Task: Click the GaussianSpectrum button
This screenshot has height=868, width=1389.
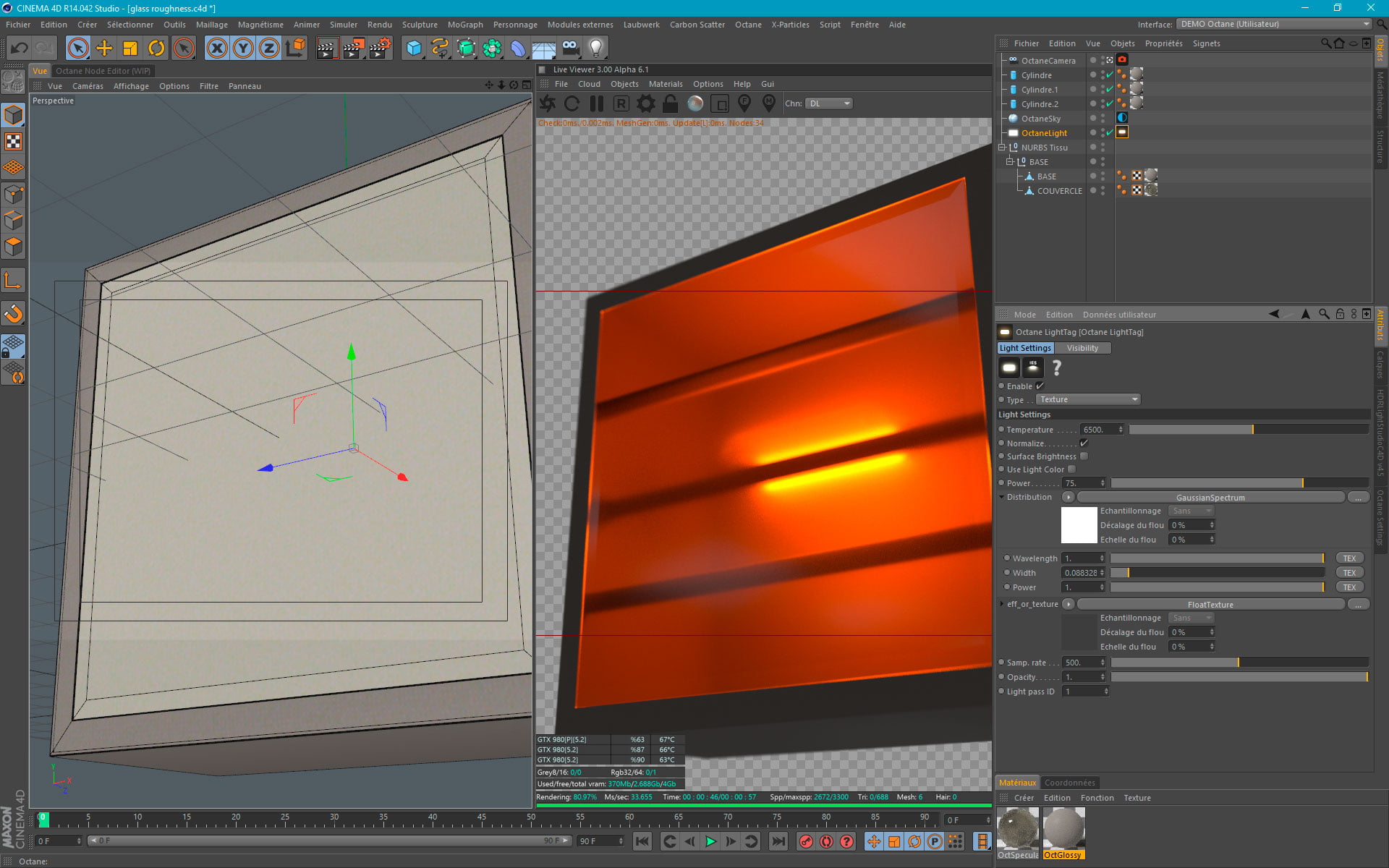Action: click(x=1210, y=498)
